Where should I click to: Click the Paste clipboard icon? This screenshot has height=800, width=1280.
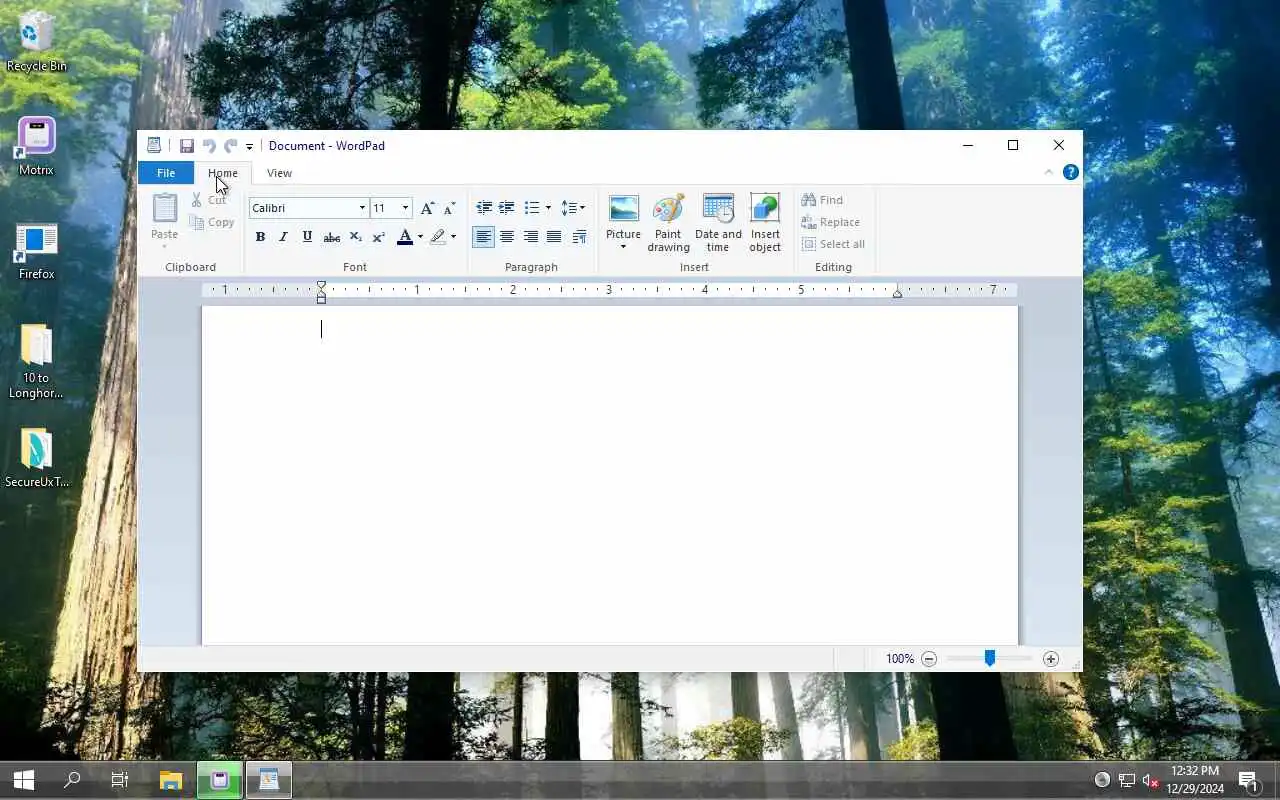pos(164,208)
